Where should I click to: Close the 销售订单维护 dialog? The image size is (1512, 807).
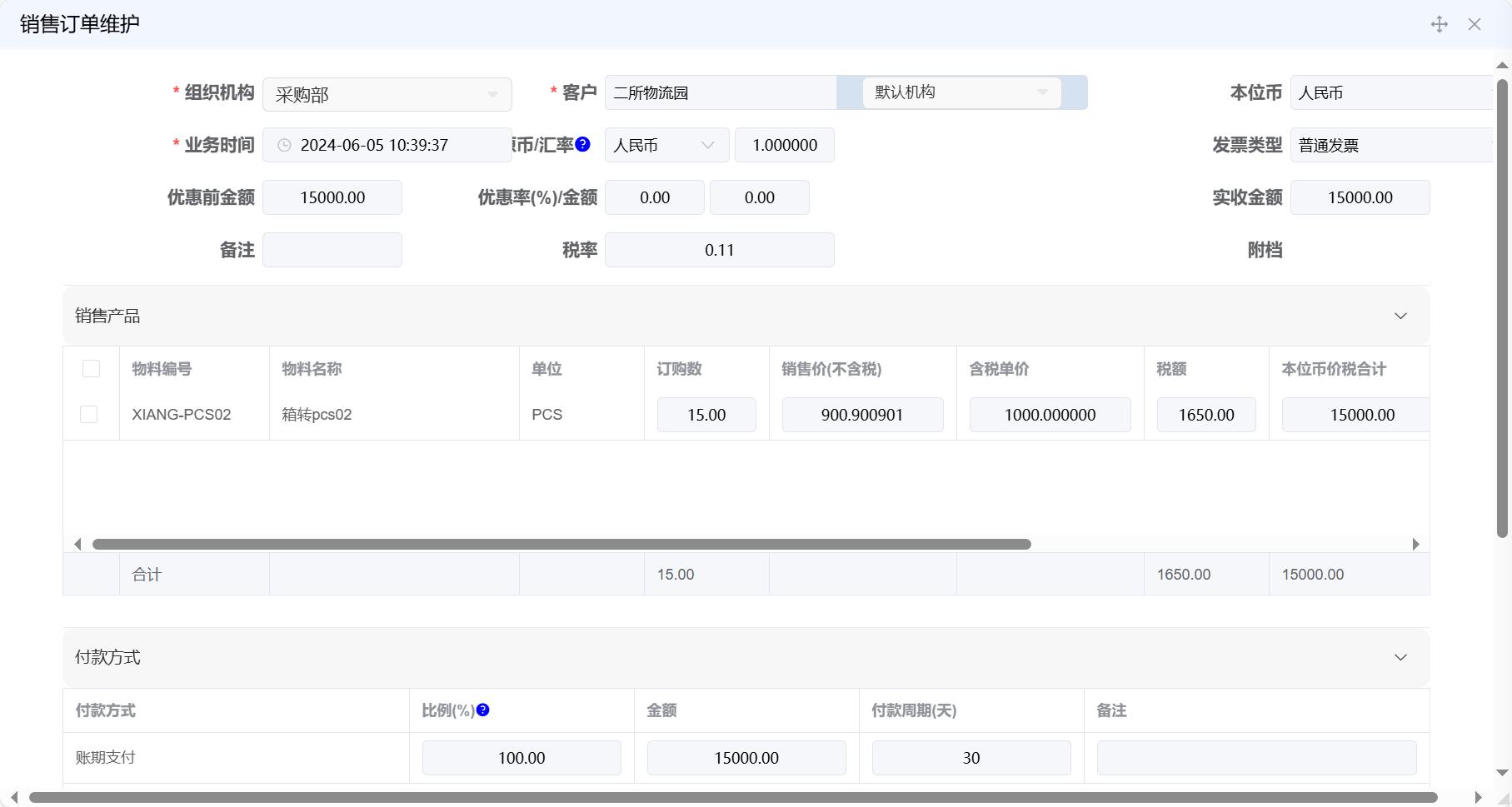[1476, 24]
